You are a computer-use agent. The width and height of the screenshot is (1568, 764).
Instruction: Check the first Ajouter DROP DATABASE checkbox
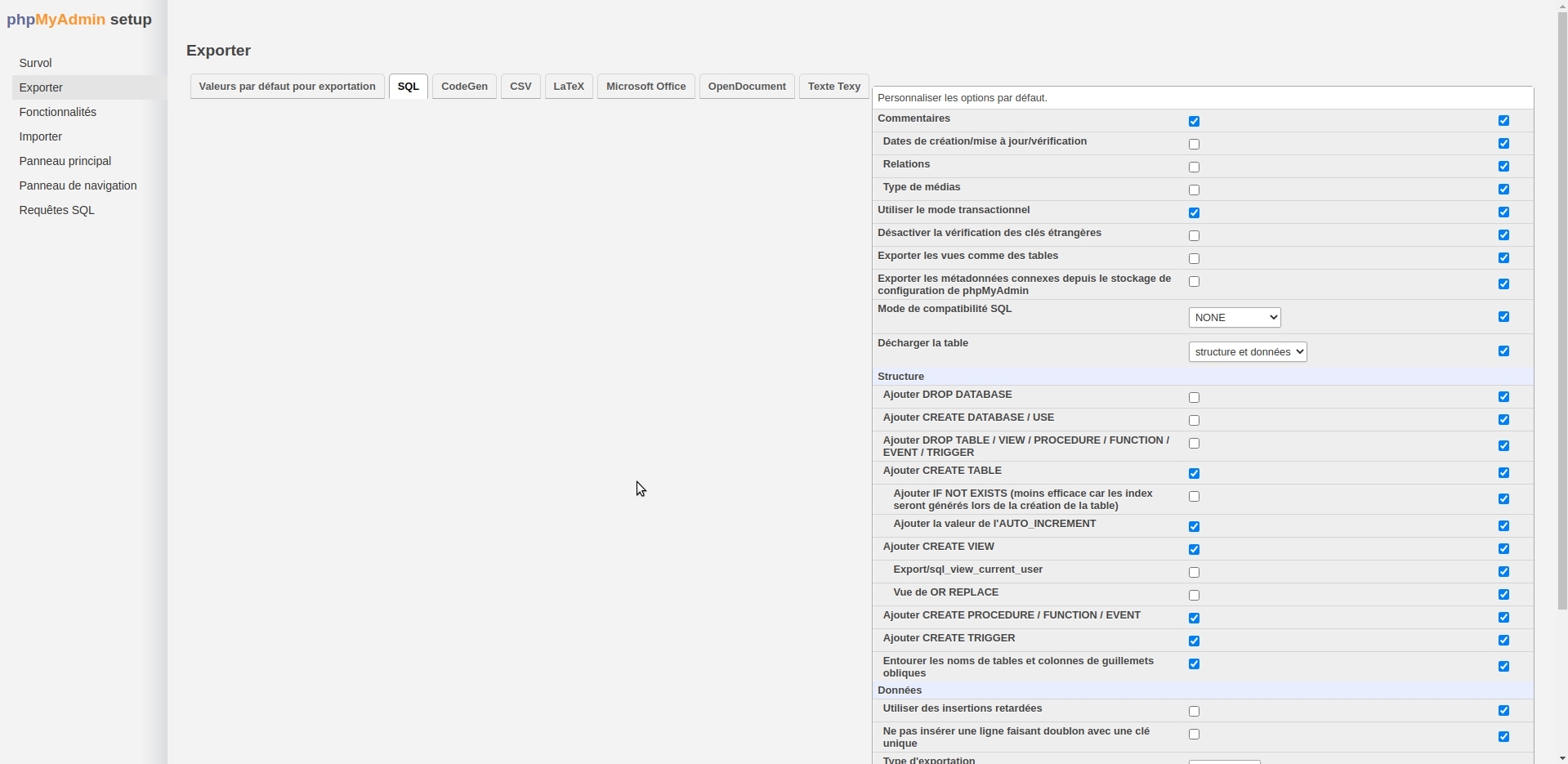tap(1194, 398)
